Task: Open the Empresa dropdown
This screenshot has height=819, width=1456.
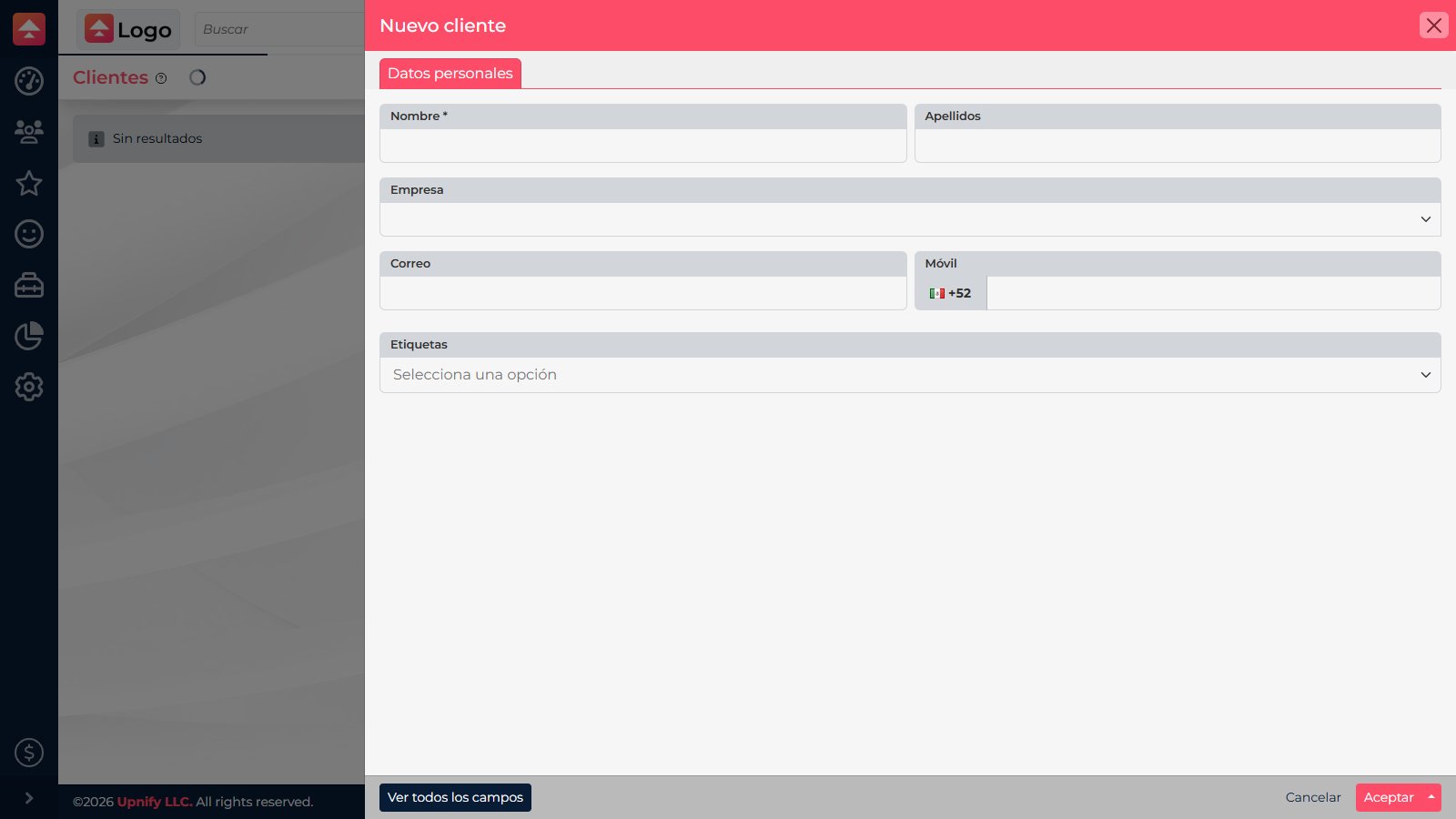Action: coord(910,219)
